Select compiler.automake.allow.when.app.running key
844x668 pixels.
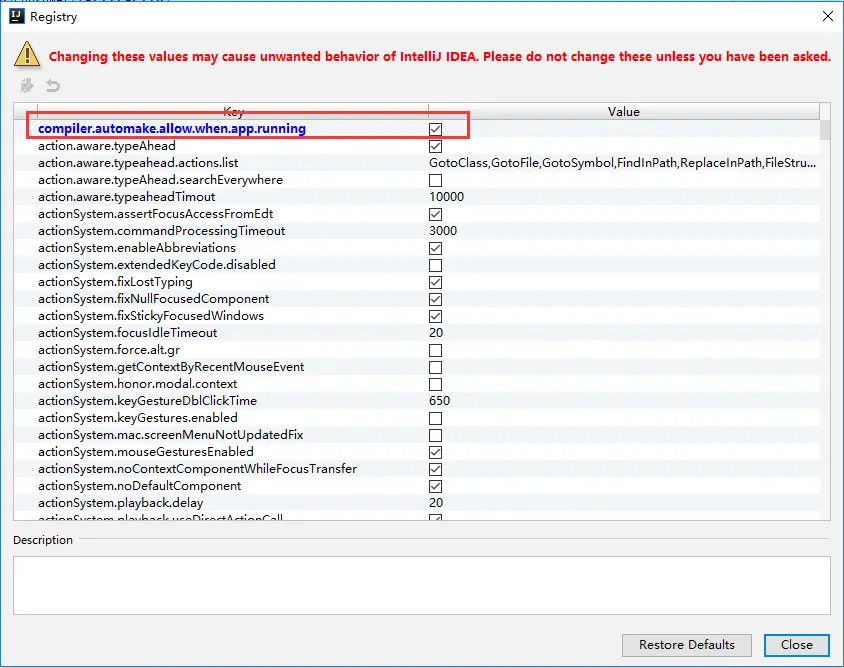172,129
